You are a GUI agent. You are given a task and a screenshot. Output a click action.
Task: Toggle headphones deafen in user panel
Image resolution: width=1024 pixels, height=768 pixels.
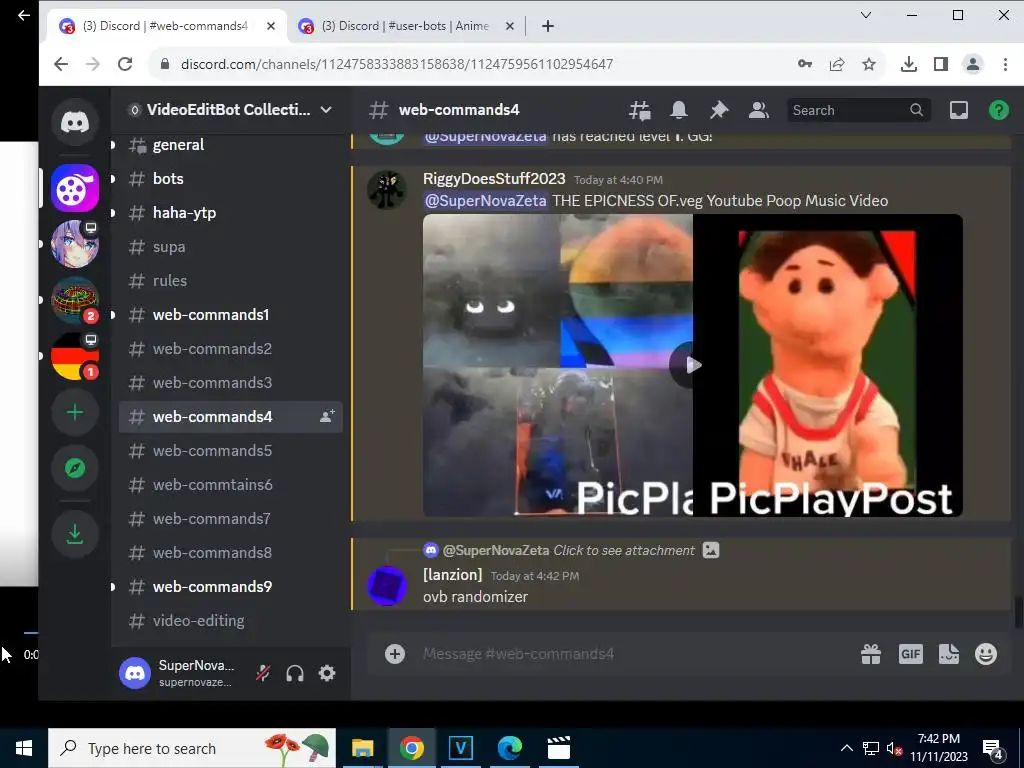[x=295, y=673]
